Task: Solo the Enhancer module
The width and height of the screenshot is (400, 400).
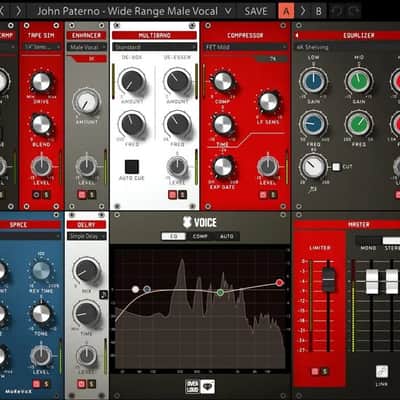Action: pos(91,195)
